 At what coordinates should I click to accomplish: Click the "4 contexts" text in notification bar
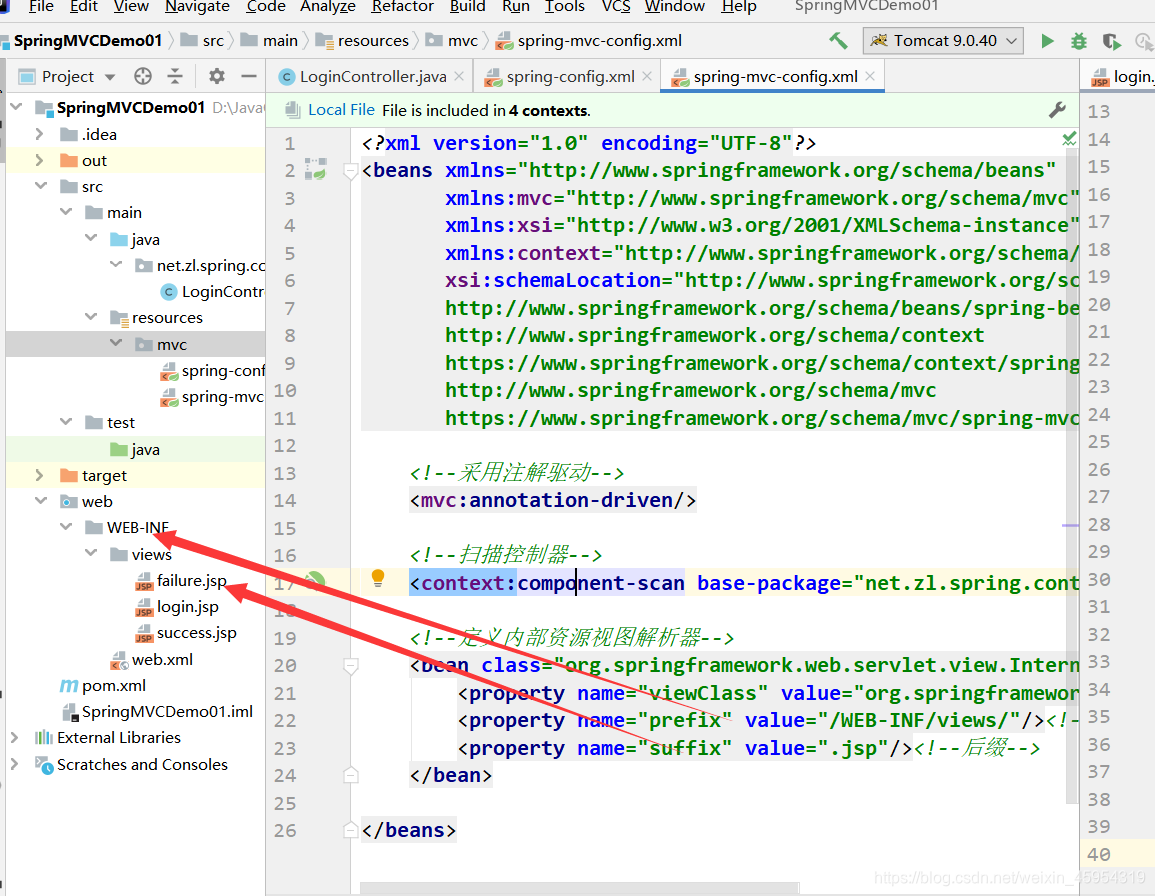click(548, 111)
